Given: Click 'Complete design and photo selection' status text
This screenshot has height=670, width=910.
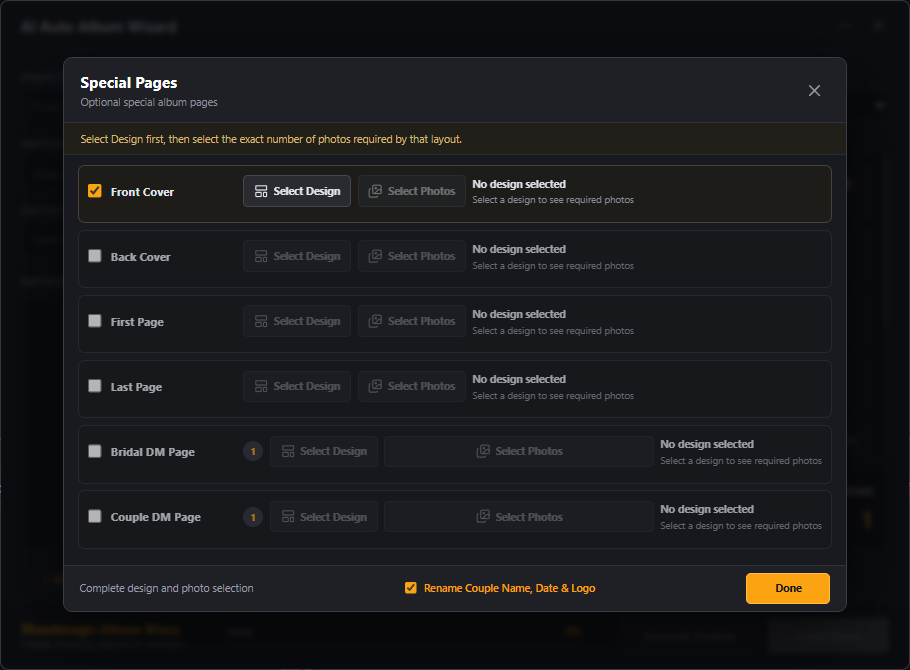Looking at the screenshot, I should click(167, 588).
